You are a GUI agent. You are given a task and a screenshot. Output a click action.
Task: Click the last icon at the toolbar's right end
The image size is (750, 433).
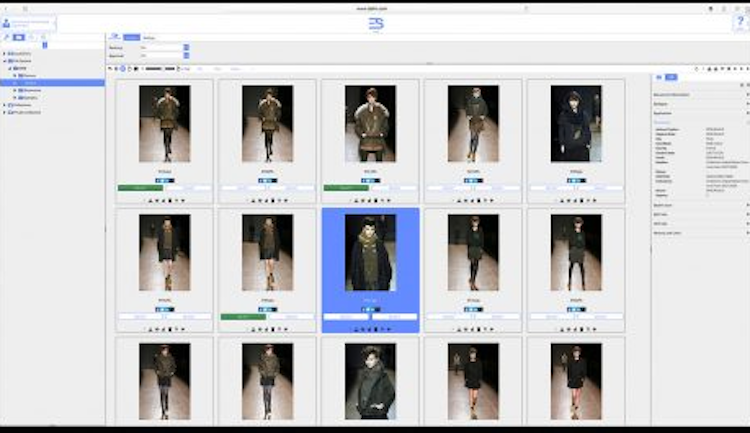tap(748, 69)
